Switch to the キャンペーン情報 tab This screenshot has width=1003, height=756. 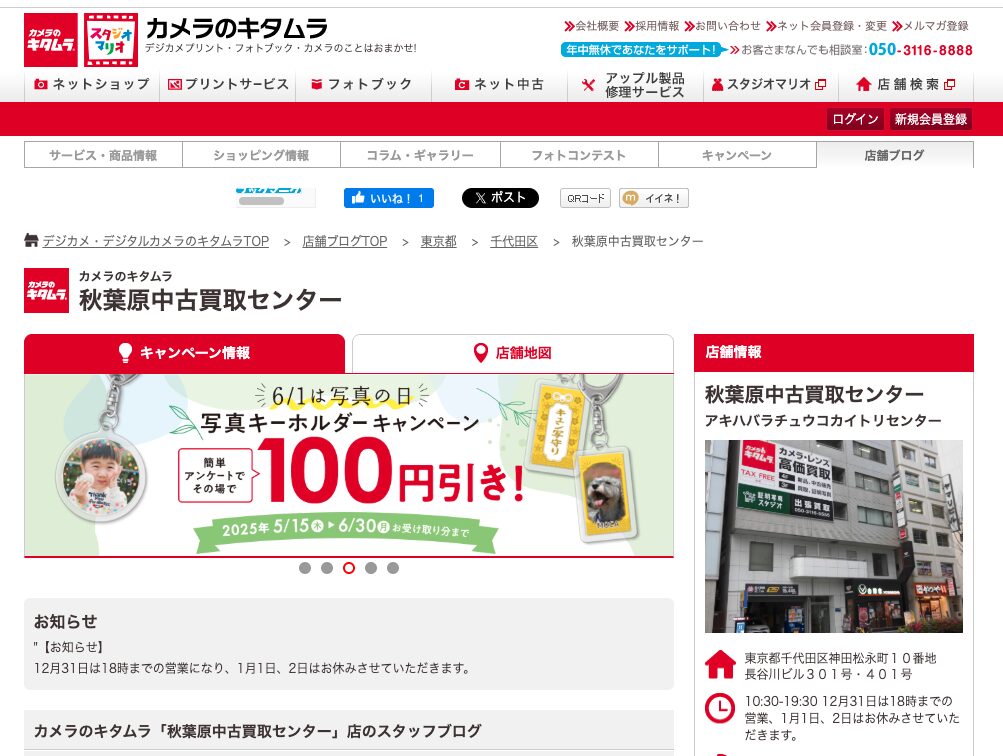pos(184,353)
